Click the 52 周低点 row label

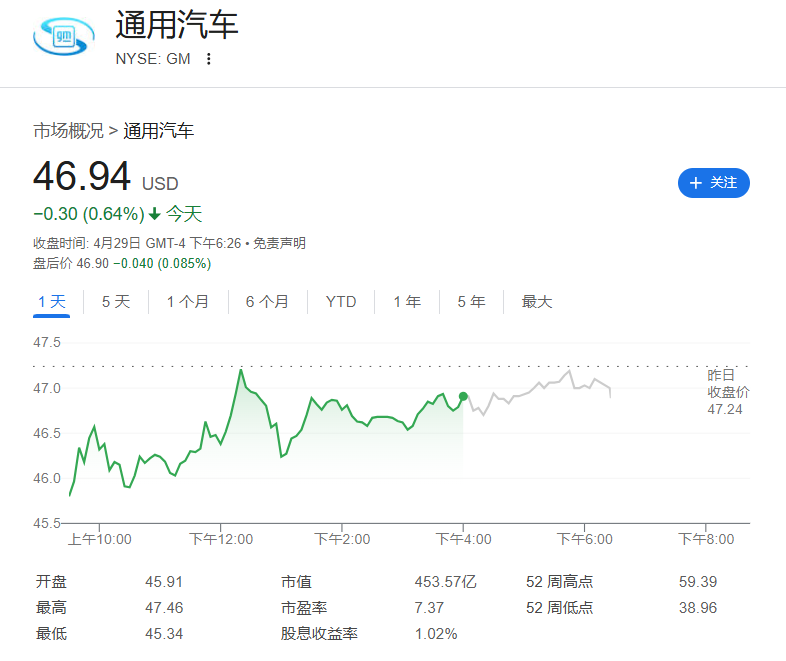click(x=559, y=608)
